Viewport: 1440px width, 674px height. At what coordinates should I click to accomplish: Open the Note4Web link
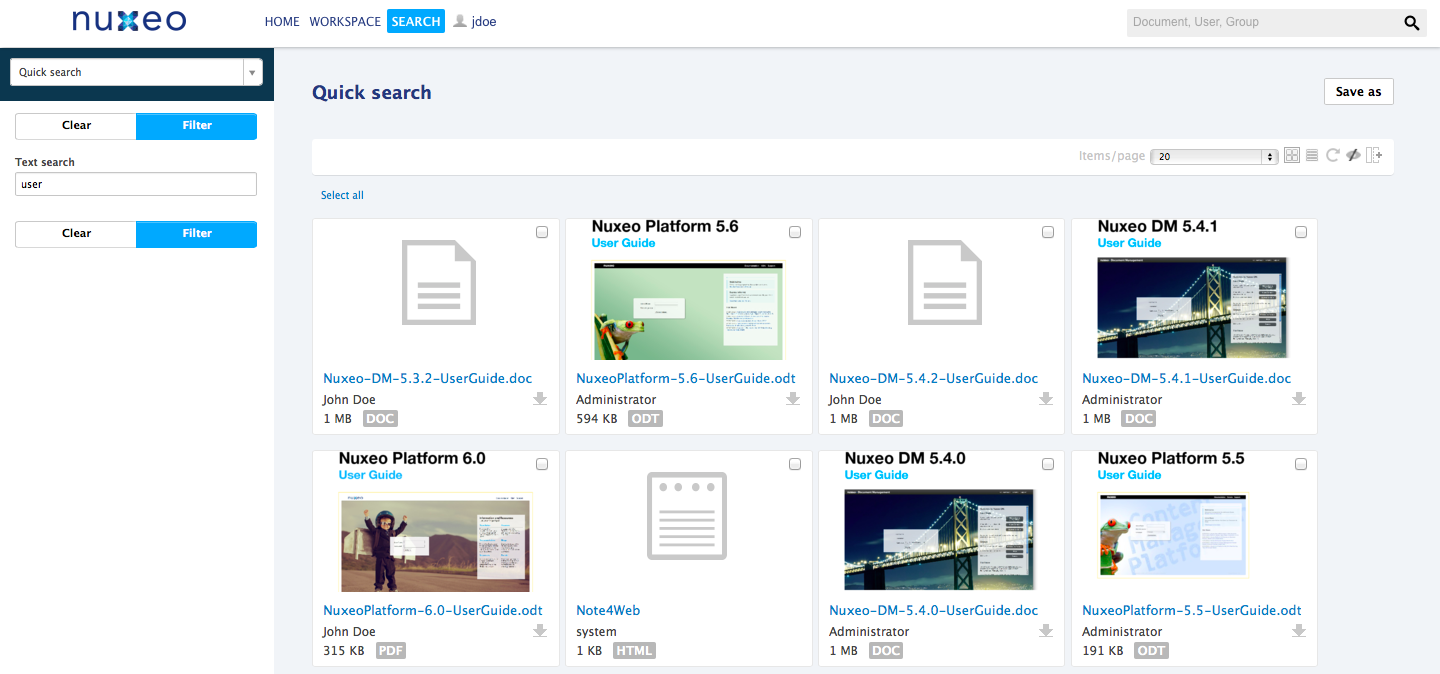pyautogui.click(x=608, y=610)
